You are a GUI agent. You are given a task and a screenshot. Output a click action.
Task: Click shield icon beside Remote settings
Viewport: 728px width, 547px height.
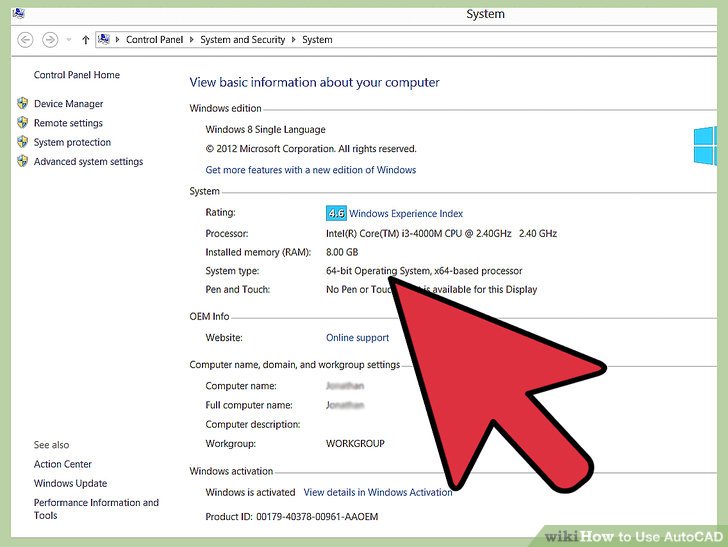22,122
